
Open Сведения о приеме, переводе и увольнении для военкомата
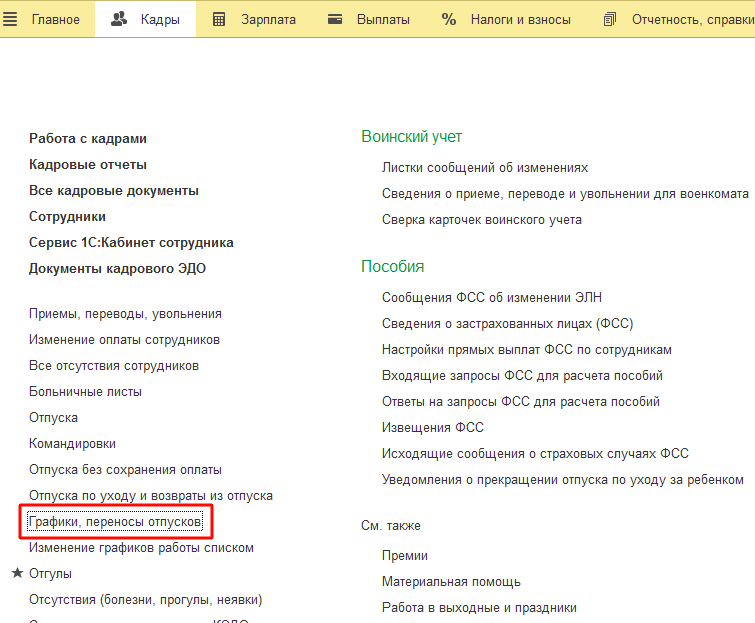coord(565,194)
